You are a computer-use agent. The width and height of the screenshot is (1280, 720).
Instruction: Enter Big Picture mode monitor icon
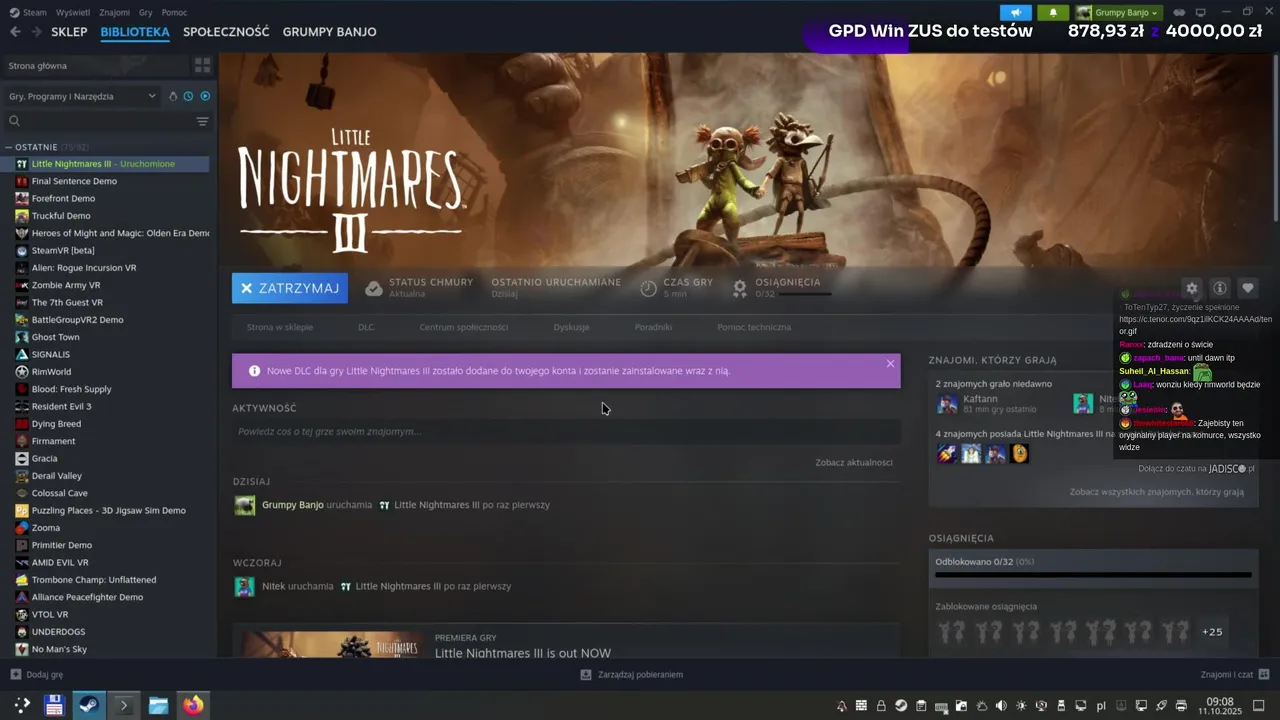(x=1201, y=13)
